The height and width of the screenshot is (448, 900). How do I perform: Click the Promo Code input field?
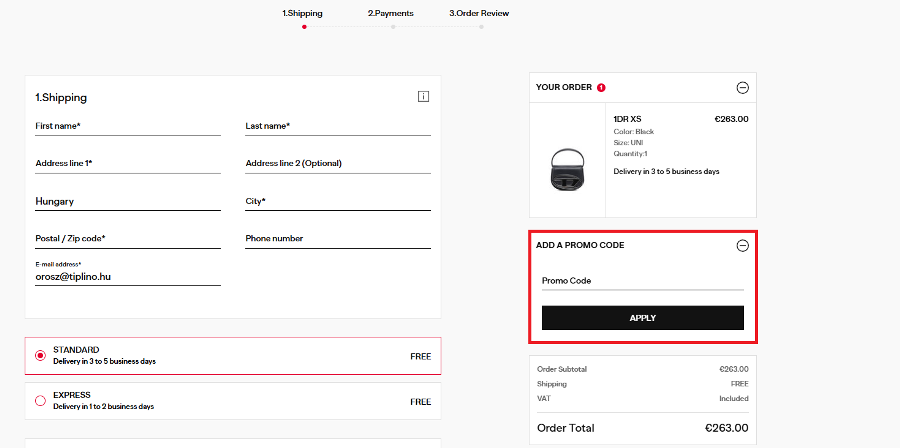click(x=642, y=281)
